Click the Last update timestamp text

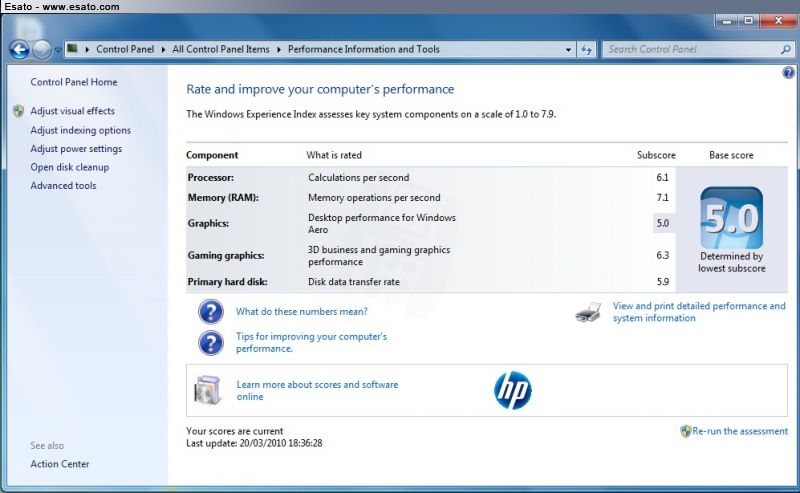(x=254, y=443)
